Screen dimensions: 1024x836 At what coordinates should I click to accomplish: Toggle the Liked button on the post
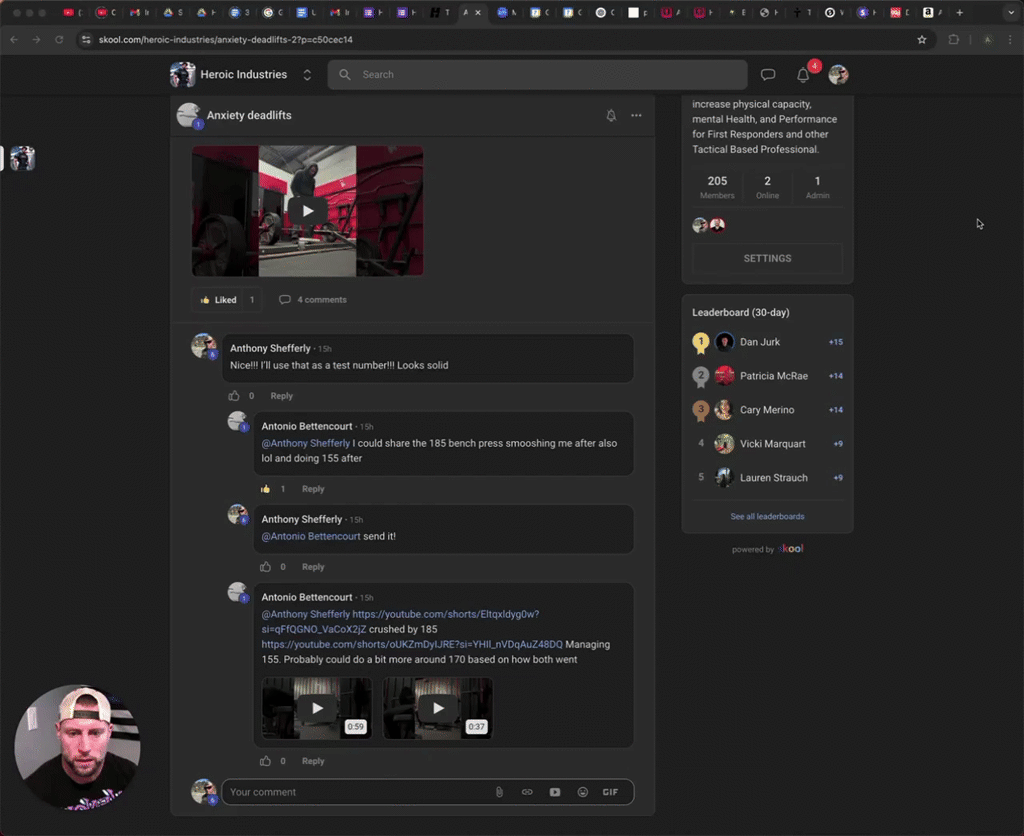point(219,300)
